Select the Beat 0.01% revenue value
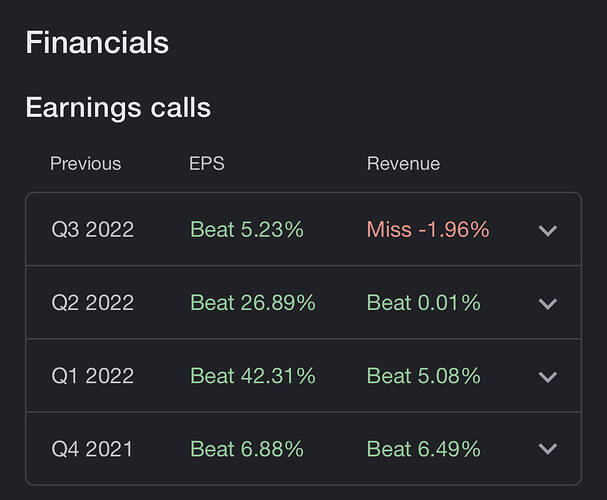 [x=424, y=302]
